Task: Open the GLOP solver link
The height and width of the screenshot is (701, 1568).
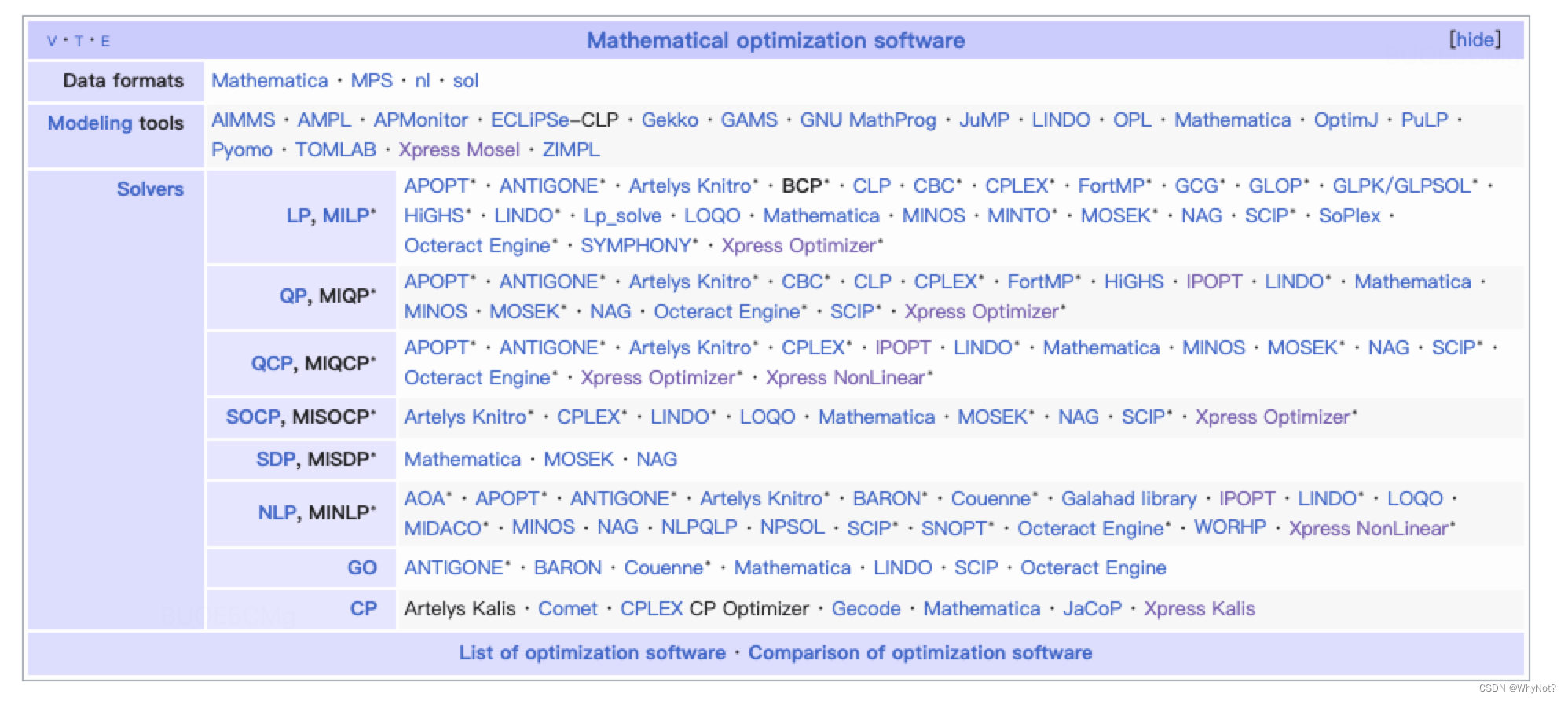Action: click(x=1275, y=186)
